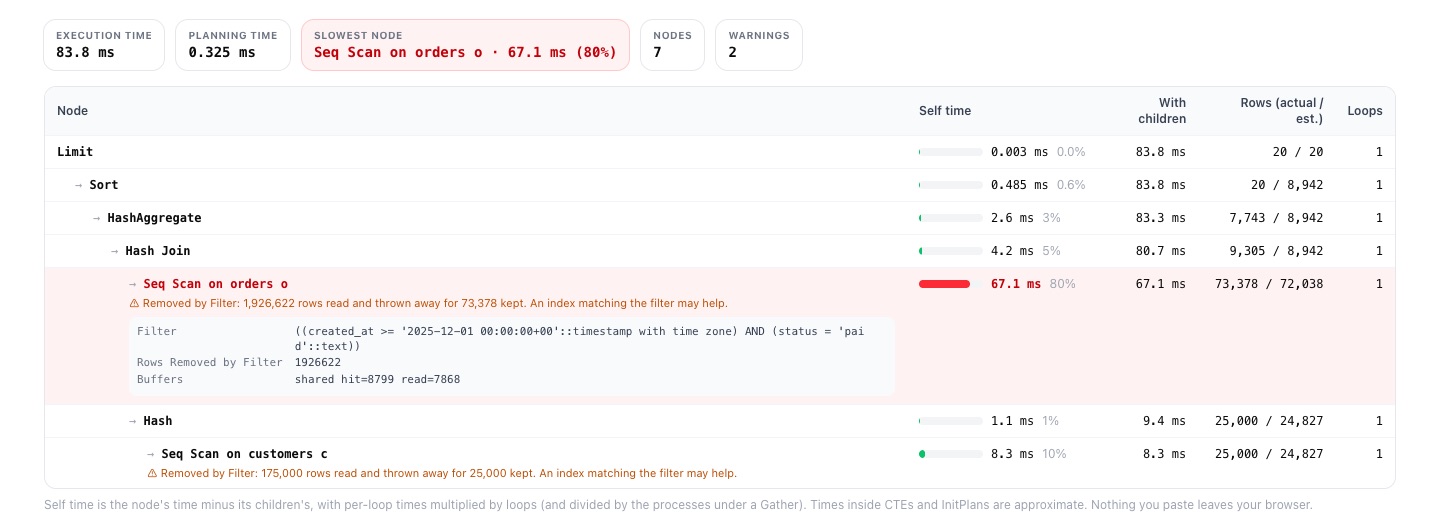The image size is (1440, 520).
Task: Click the self-time bar for customers scan
Action: tap(950, 454)
